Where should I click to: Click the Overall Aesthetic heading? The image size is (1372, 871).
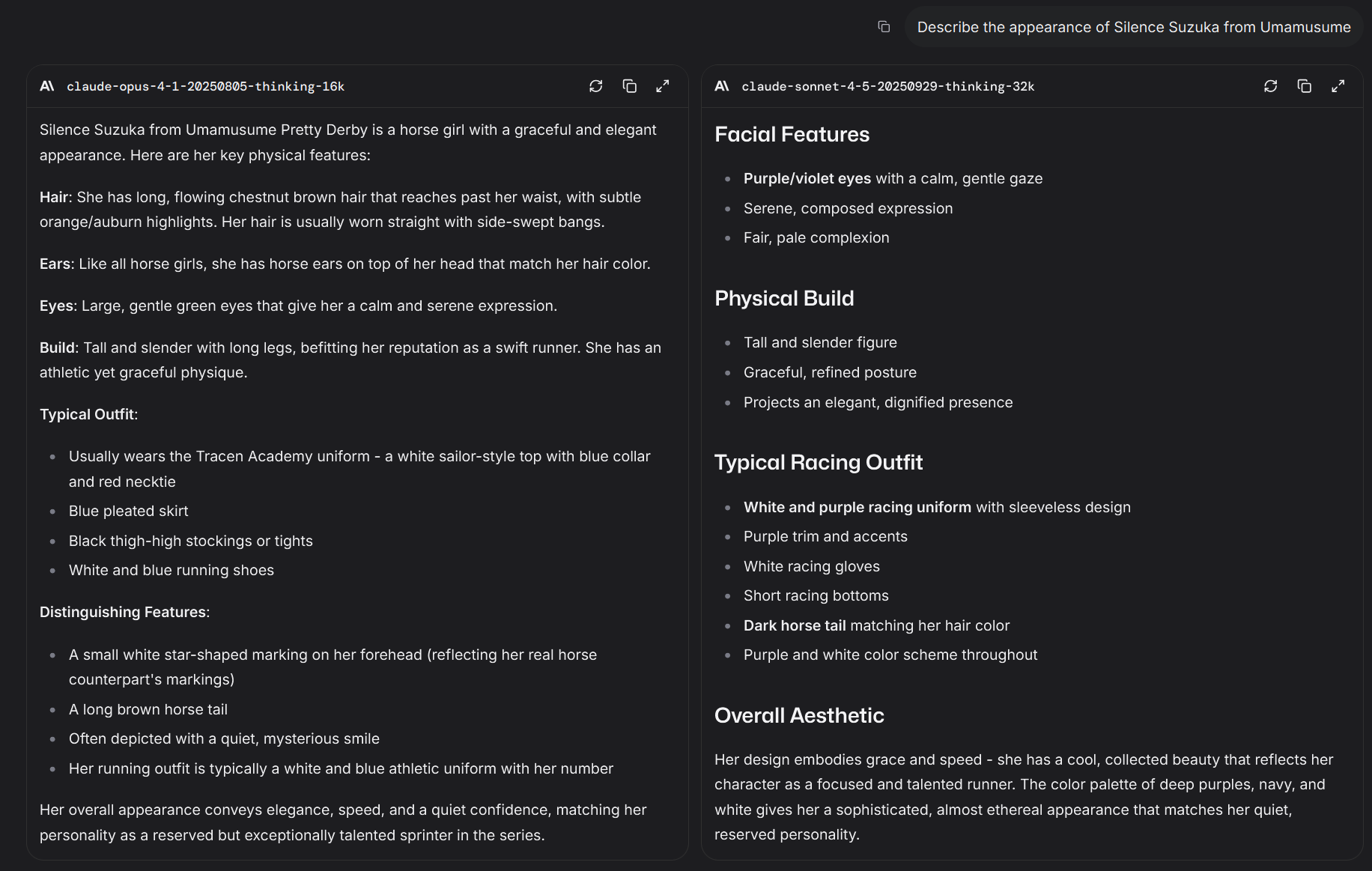pos(799,716)
